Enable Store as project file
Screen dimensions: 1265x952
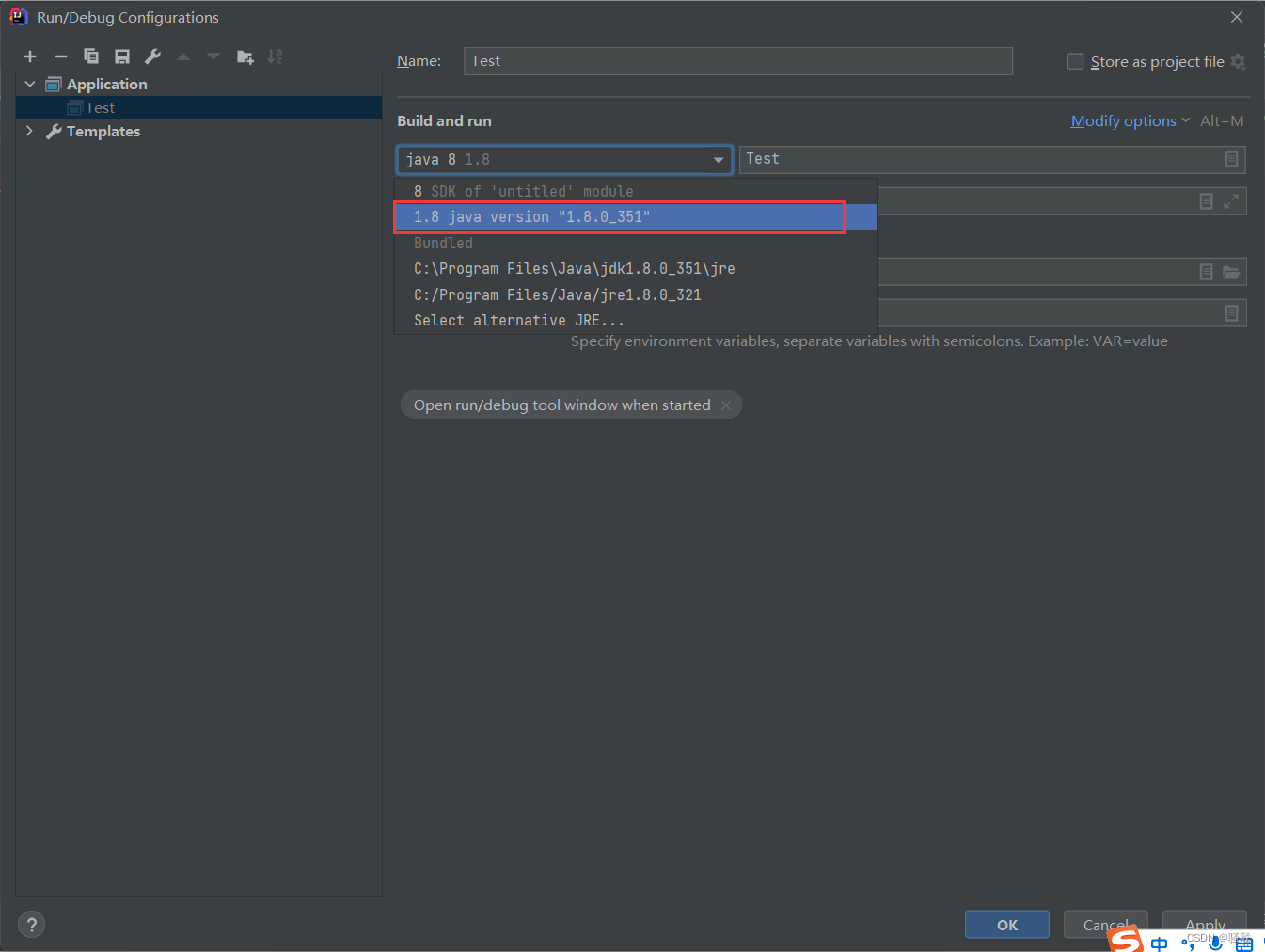click(x=1074, y=61)
